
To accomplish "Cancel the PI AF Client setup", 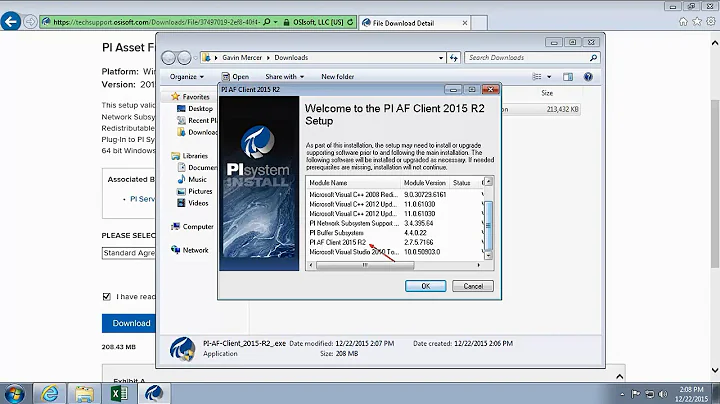I will pos(472,286).
